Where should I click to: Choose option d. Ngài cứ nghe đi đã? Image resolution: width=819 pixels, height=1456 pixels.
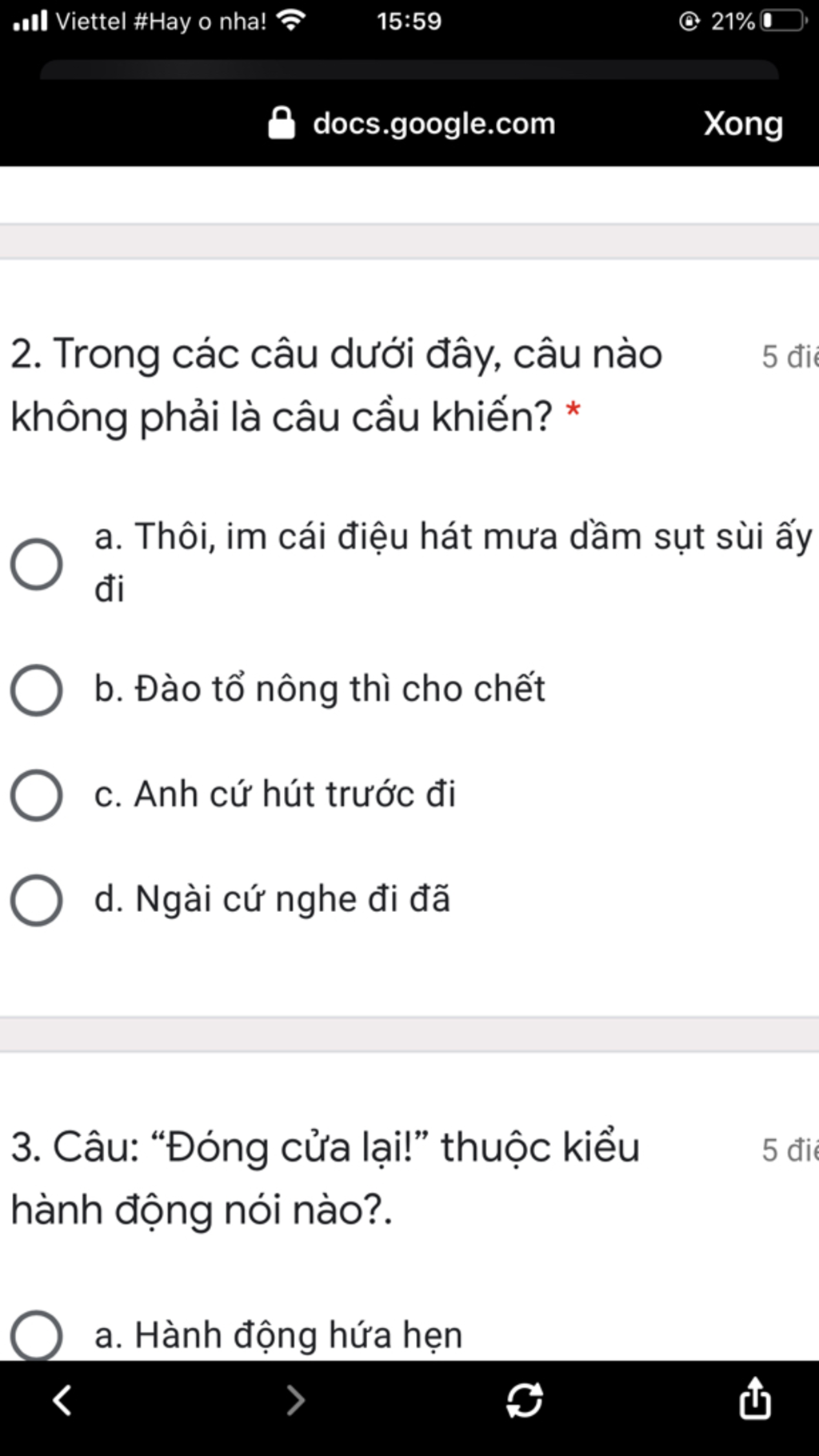click(37, 900)
